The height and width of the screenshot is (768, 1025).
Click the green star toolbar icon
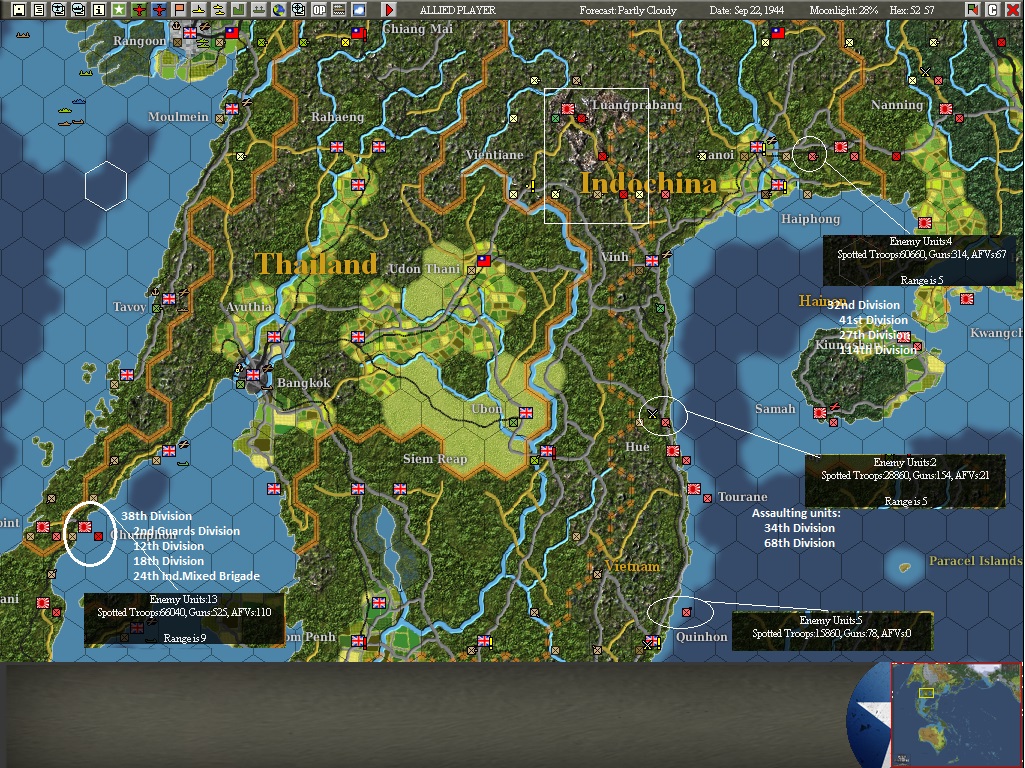point(118,10)
